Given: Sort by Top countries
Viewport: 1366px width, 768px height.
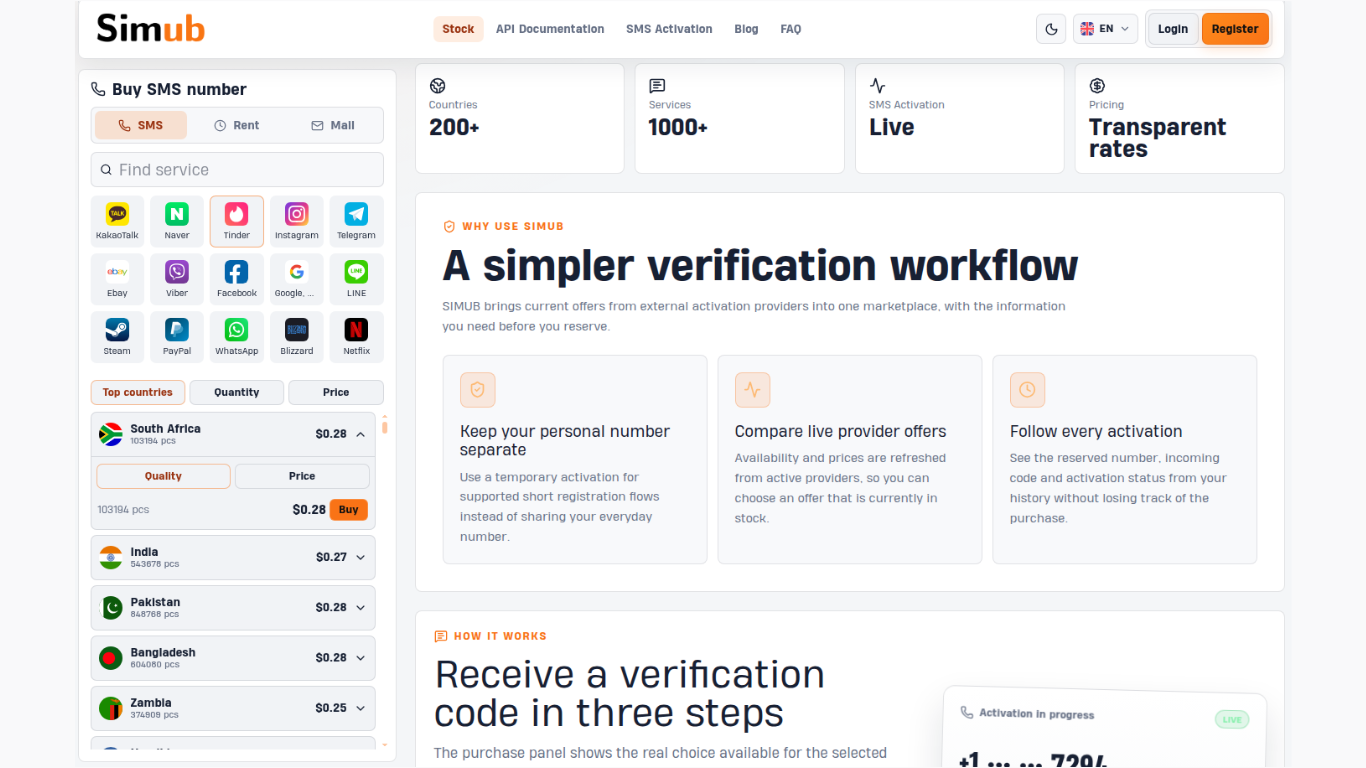Looking at the screenshot, I should [x=138, y=392].
